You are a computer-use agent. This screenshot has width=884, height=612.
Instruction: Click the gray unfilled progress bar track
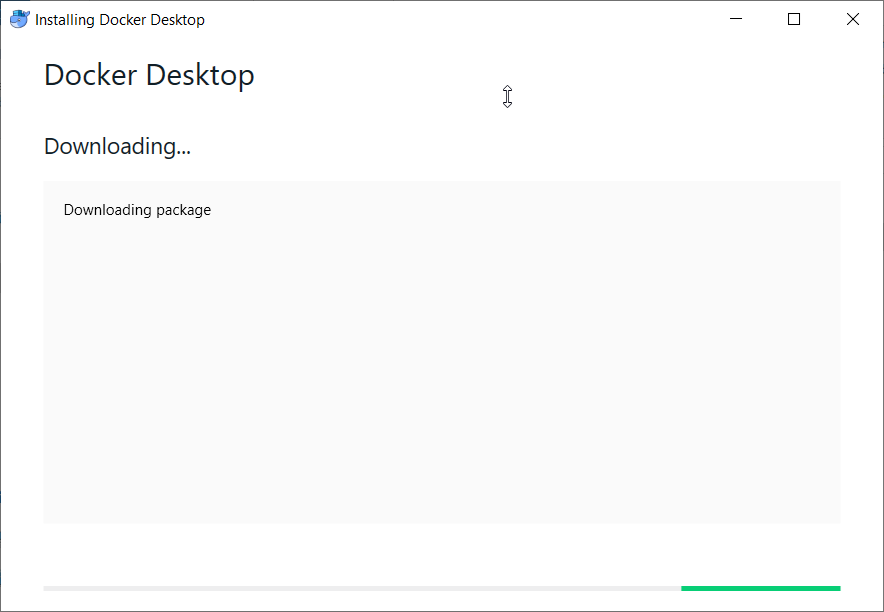360,588
